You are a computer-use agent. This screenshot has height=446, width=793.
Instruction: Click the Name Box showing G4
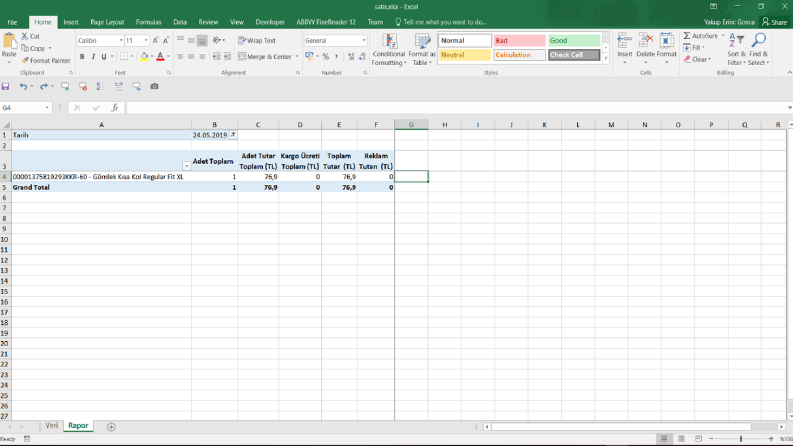coord(23,108)
